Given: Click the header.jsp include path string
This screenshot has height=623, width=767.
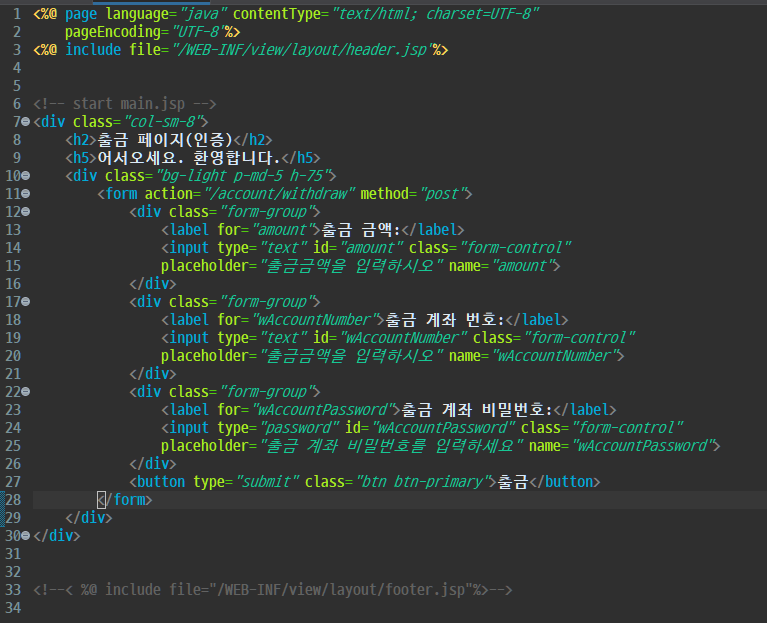Looking at the screenshot, I should (x=302, y=49).
